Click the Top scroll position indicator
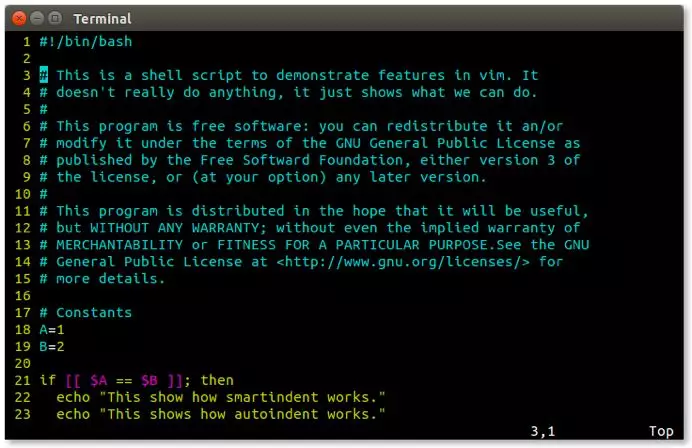Image resolution: width=692 pixels, height=448 pixels. 661,431
